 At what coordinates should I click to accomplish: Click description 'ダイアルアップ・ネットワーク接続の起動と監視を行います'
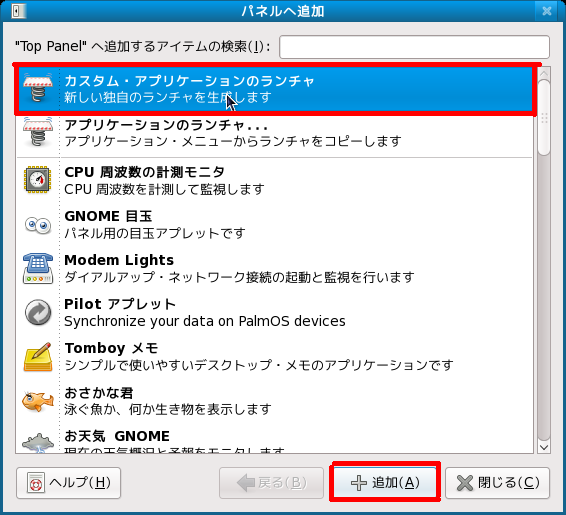click(x=239, y=277)
